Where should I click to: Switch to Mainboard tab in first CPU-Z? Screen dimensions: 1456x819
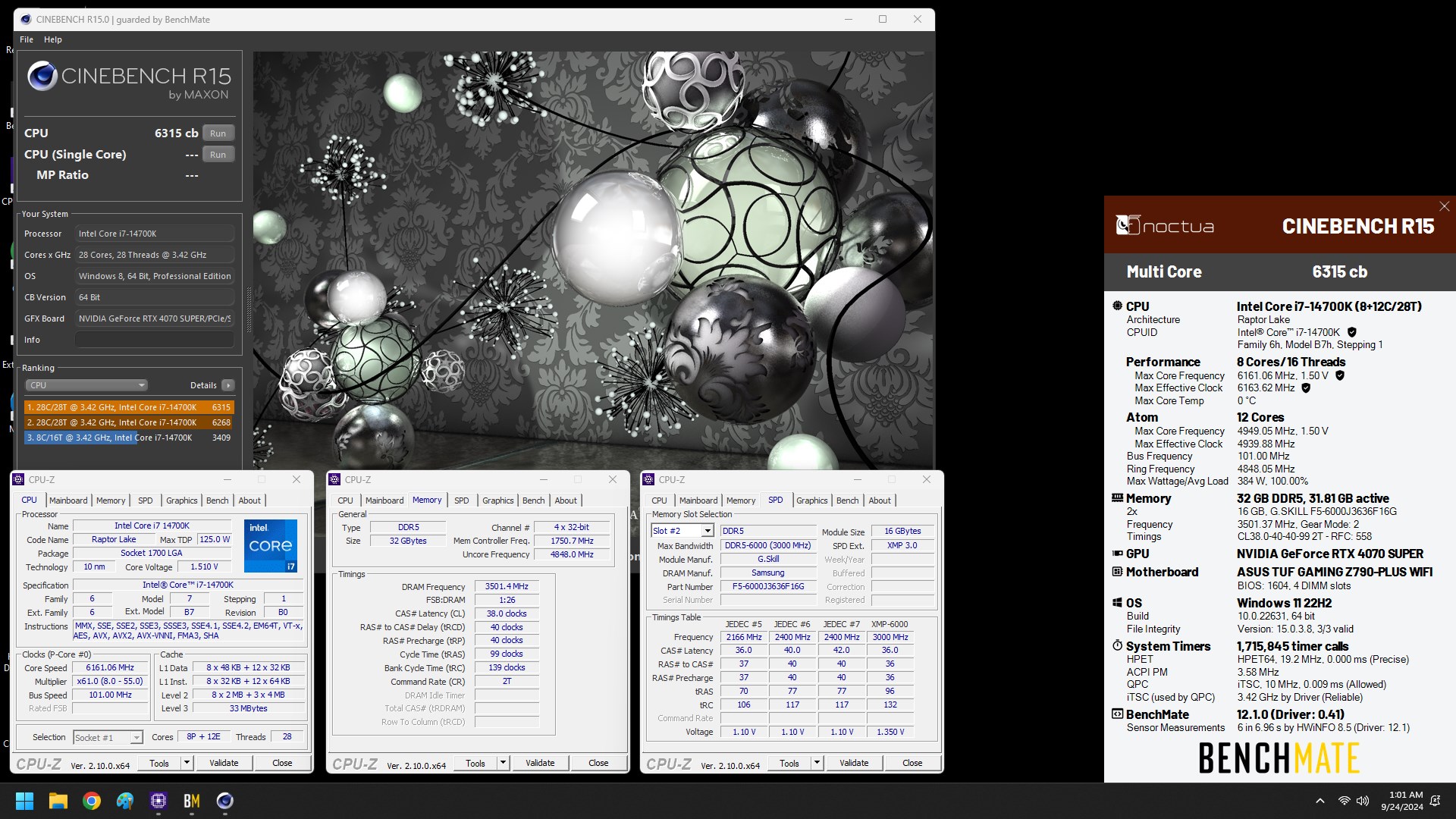68,500
